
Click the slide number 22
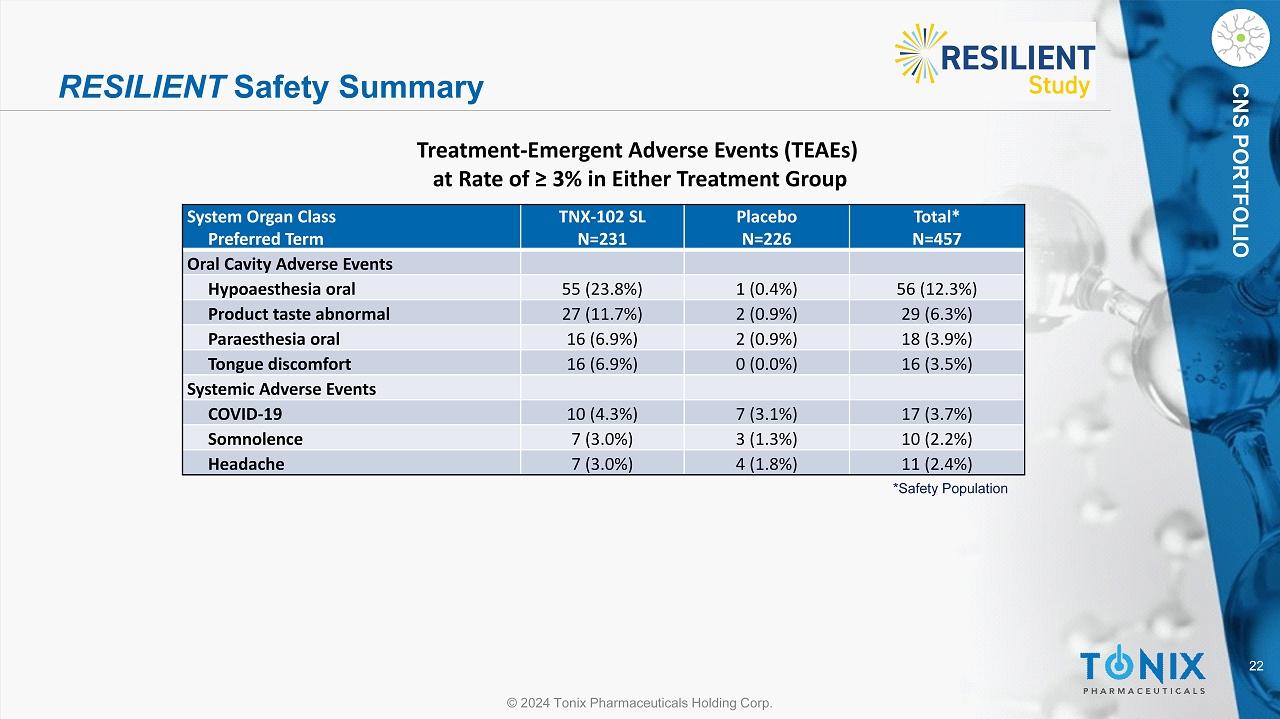1257,667
